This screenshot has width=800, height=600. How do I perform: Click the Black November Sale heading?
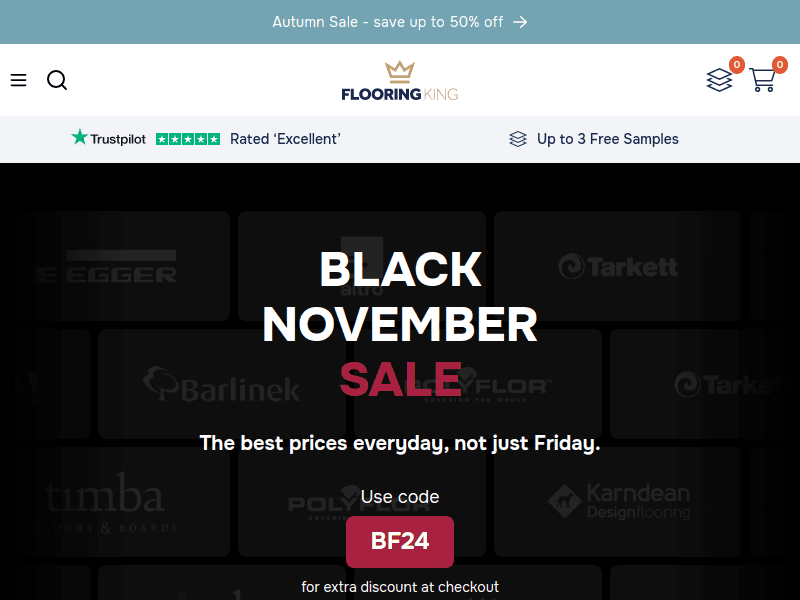(x=400, y=324)
